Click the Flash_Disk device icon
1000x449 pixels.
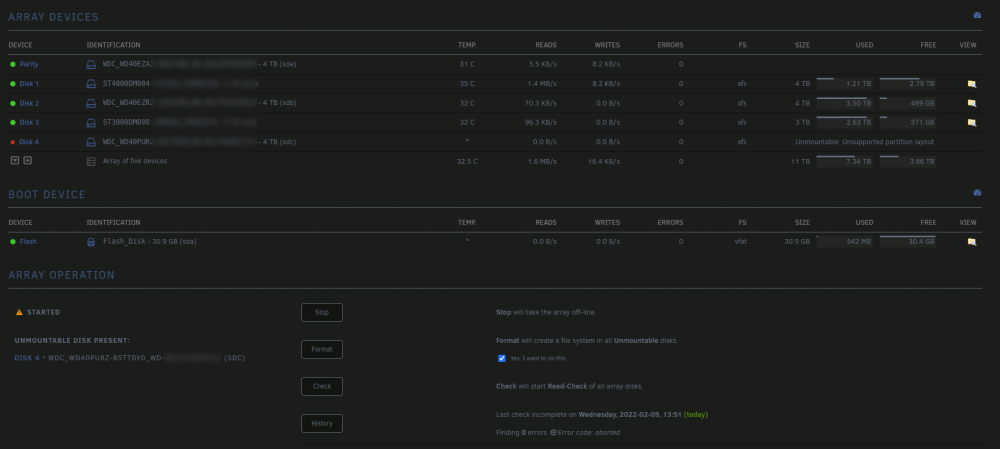tap(91, 242)
